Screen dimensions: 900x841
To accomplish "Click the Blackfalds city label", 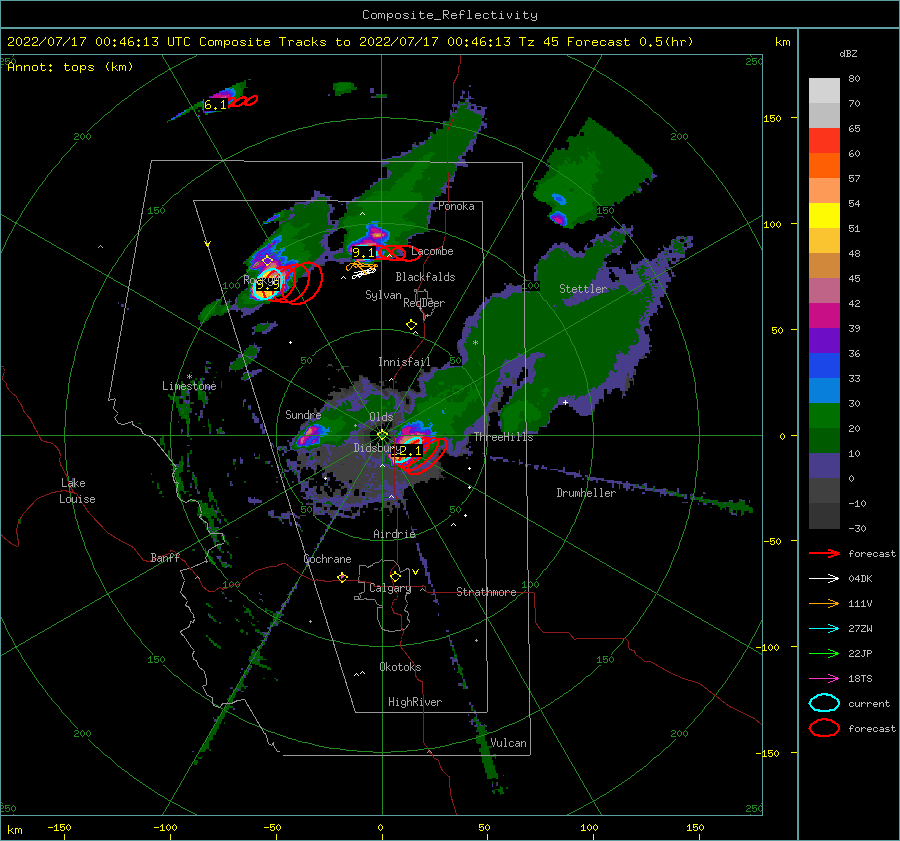I will (425, 277).
